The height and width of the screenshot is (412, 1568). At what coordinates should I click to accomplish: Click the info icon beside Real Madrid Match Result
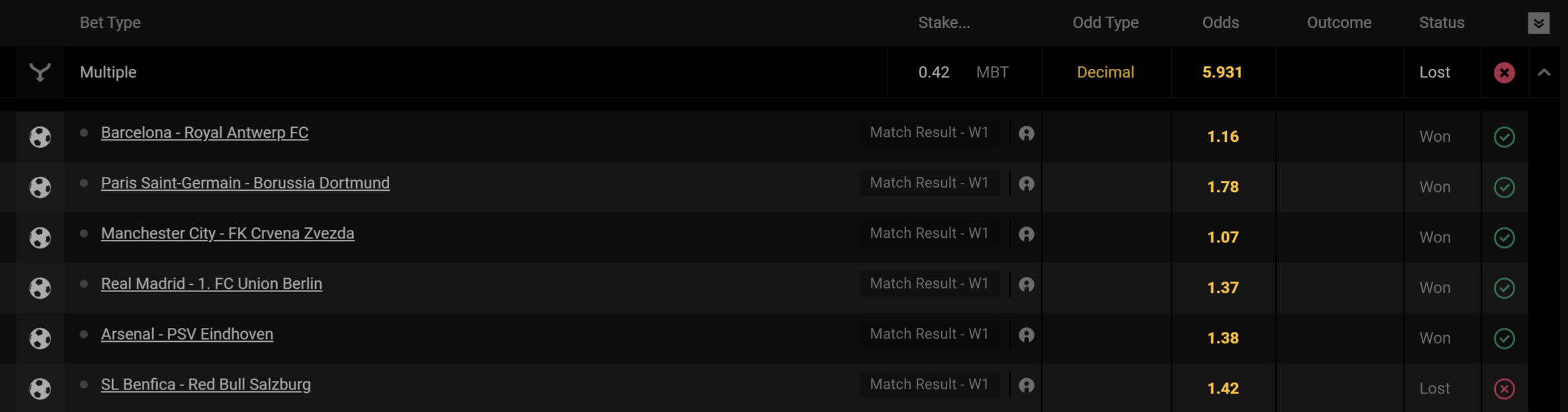coord(1027,284)
